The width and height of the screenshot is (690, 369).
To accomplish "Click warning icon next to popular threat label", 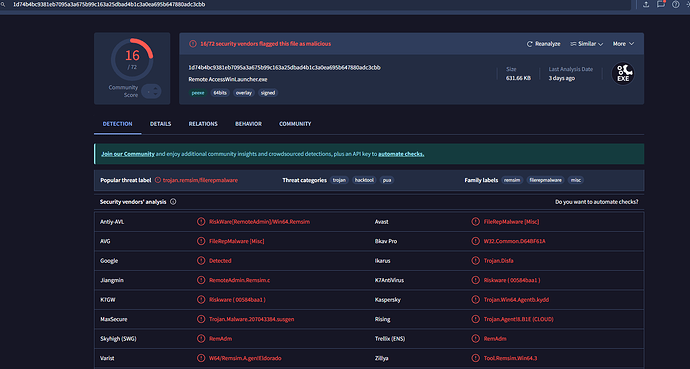I will [x=158, y=180].
